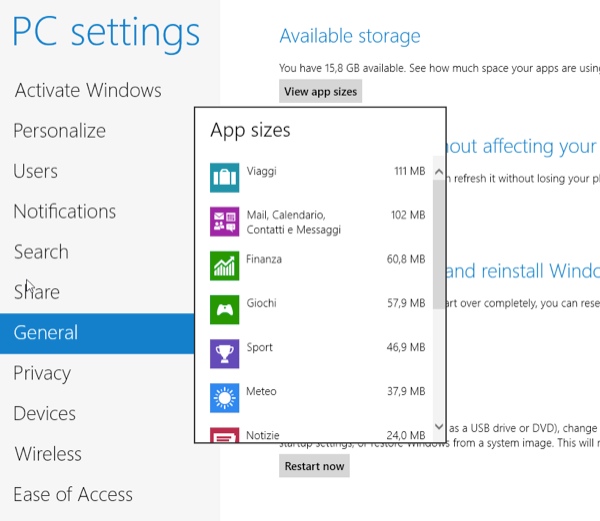
Task: Click the Viaggi suitcase app icon
Action: coord(225,178)
